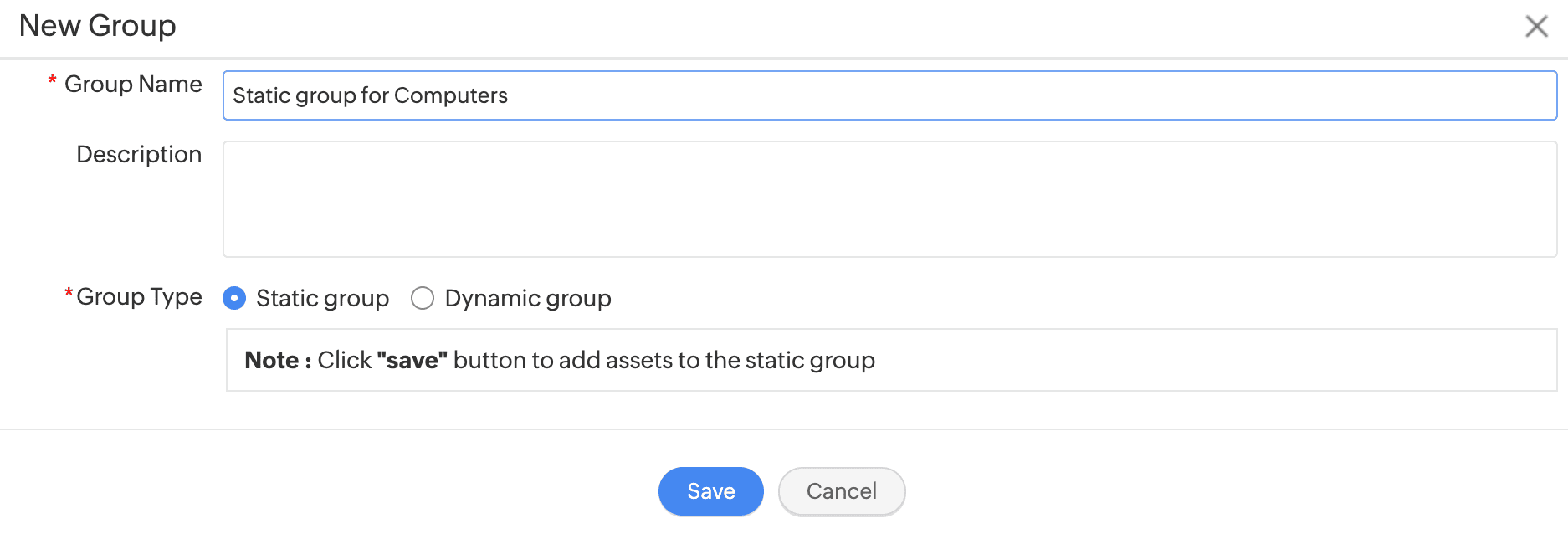Close the New Group dialog
This screenshot has height=534, width=1568.
(1536, 26)
